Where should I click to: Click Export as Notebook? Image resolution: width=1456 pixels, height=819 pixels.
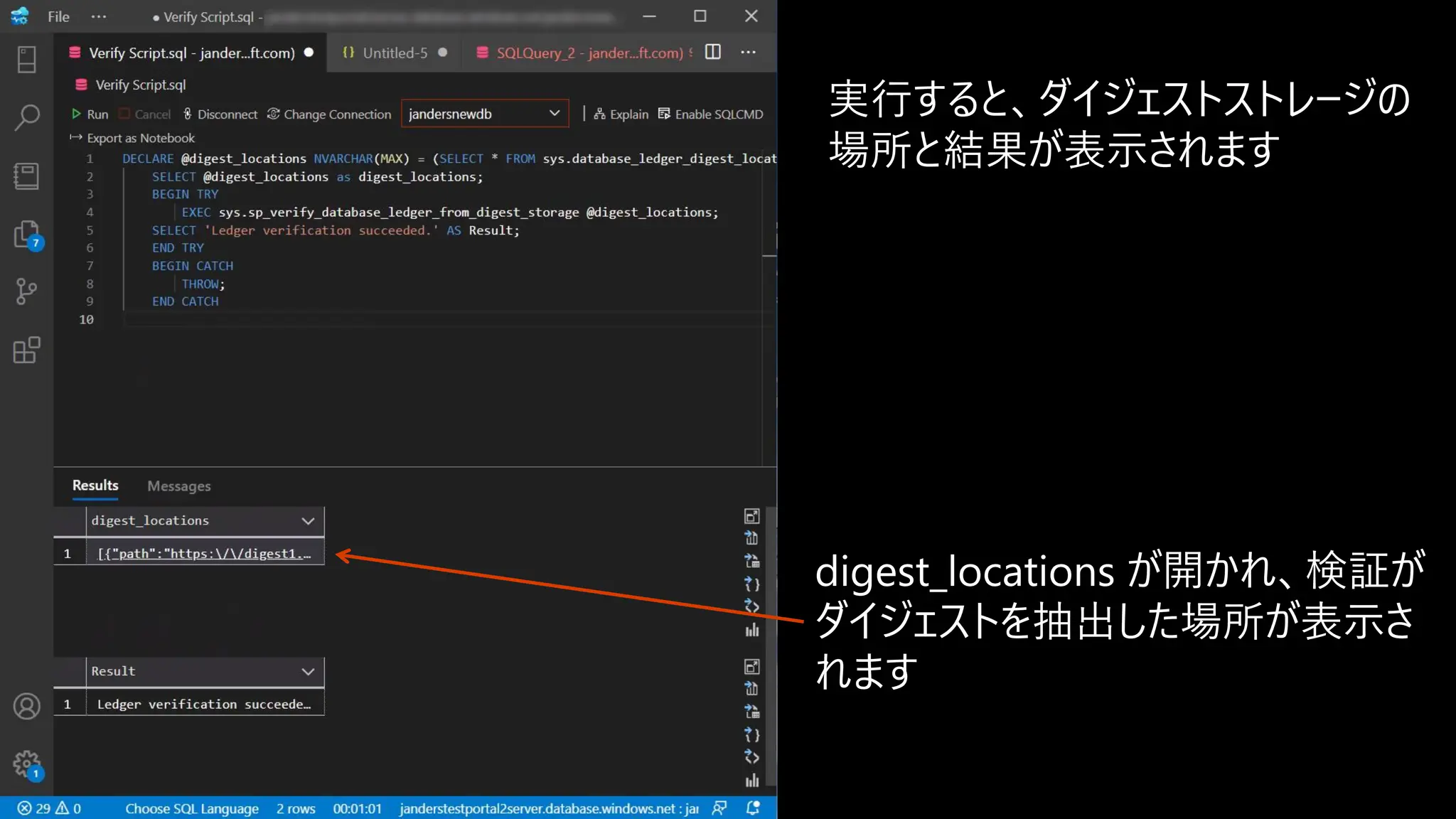pos(132,138)
